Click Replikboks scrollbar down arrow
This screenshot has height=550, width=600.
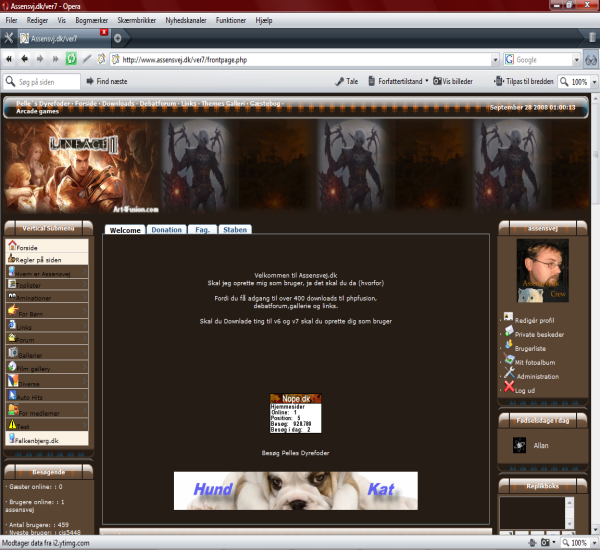(x=570, y=524)
